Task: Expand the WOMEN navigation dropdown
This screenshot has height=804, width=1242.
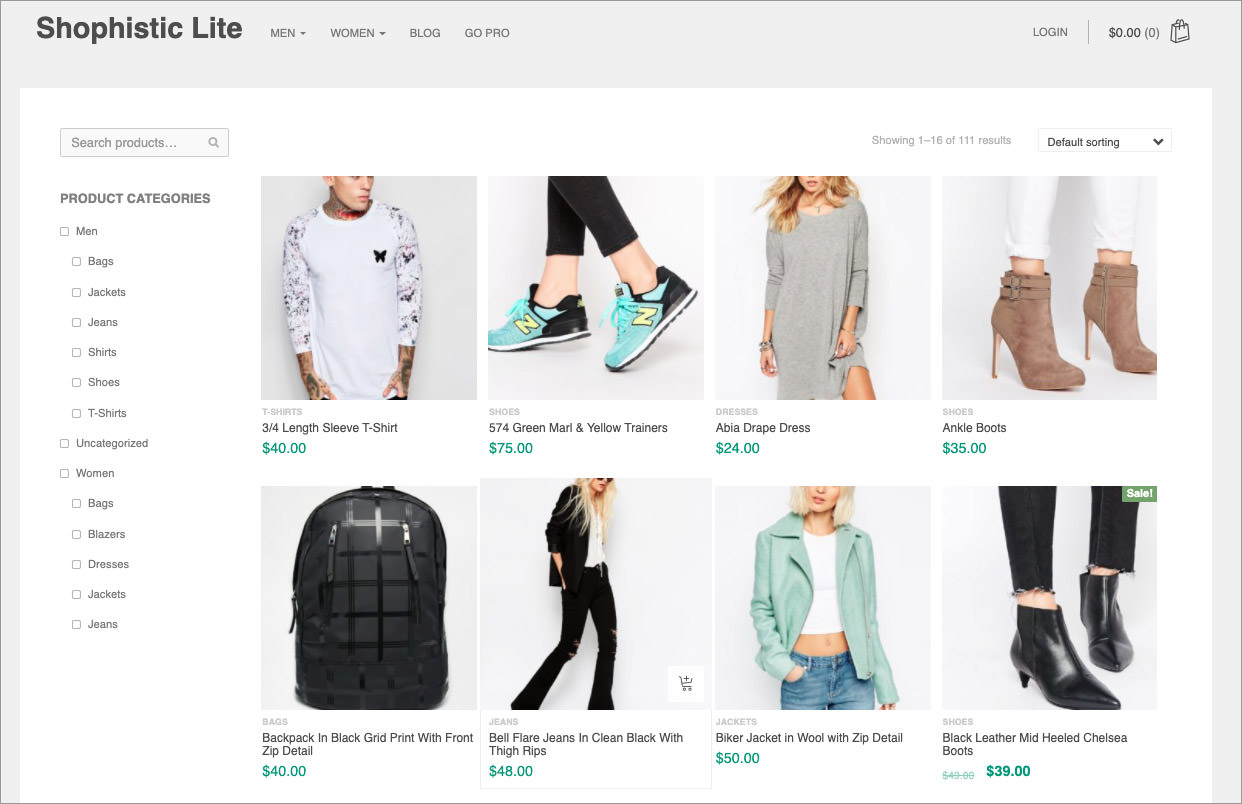Action: 357,32
